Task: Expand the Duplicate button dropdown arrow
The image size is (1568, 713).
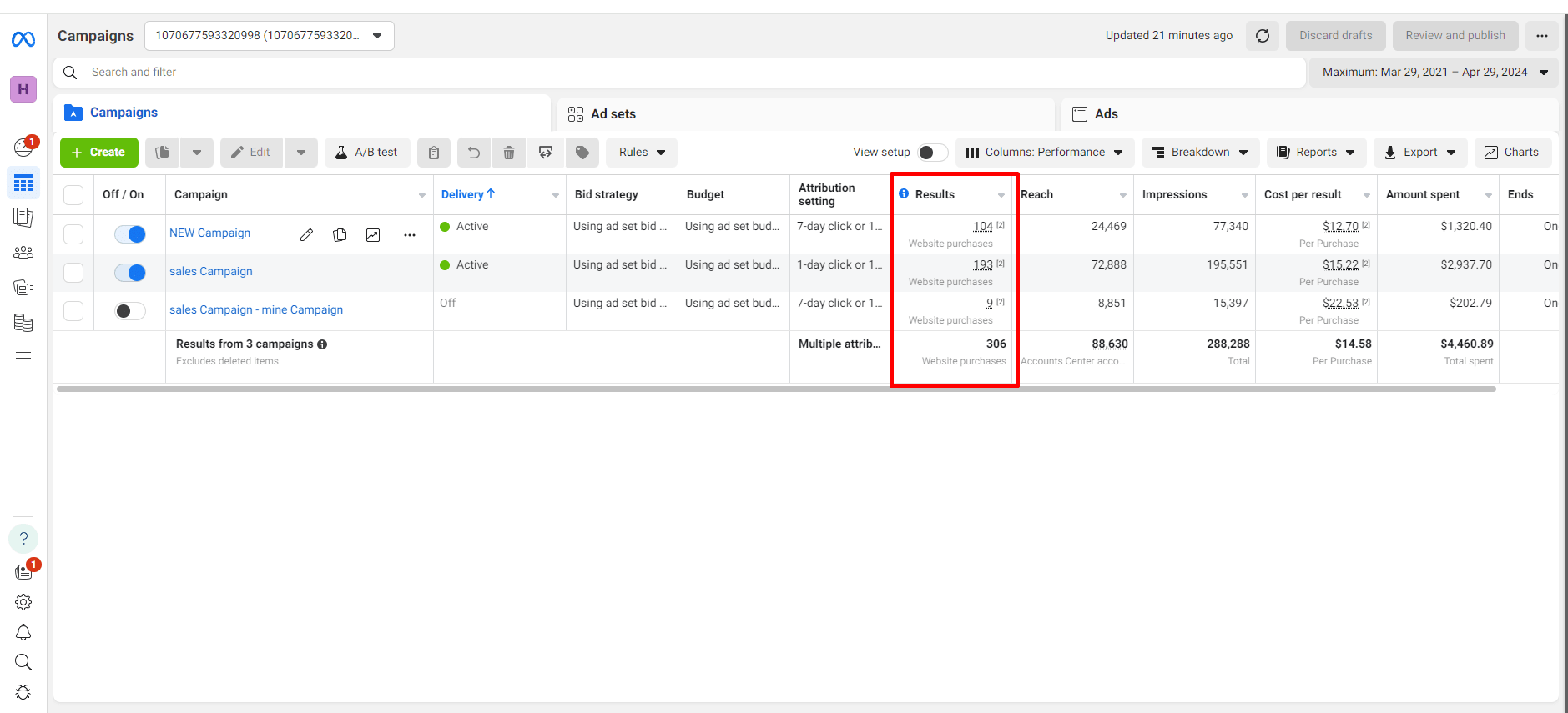Action: pyautogui.click(x=197, y=153)
